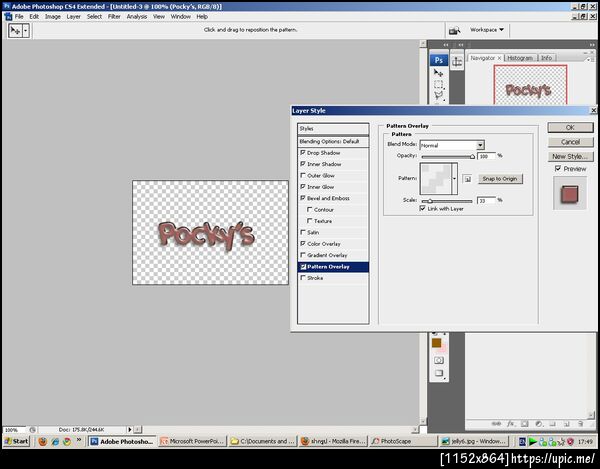Toggle Quick Mask mode icon
The height and width of the screenshot is (469, 600).
tap(439, 360)
